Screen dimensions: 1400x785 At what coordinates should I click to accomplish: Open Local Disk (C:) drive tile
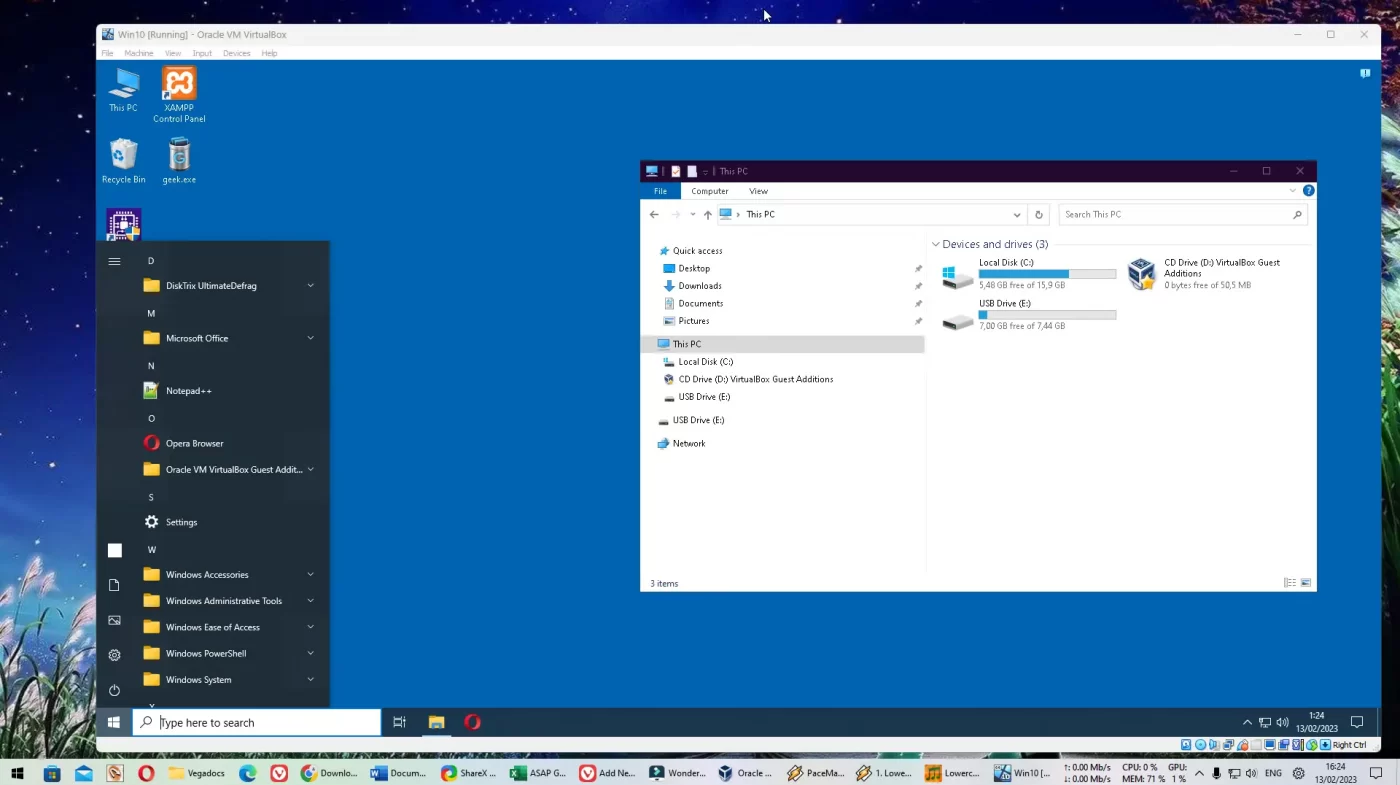[1029, 274]
